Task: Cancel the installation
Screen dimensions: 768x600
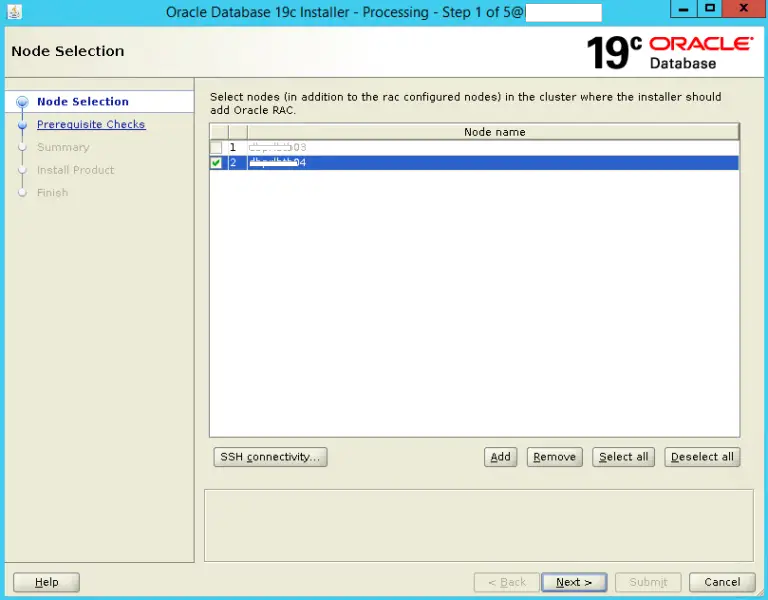Action: (722, 582)
